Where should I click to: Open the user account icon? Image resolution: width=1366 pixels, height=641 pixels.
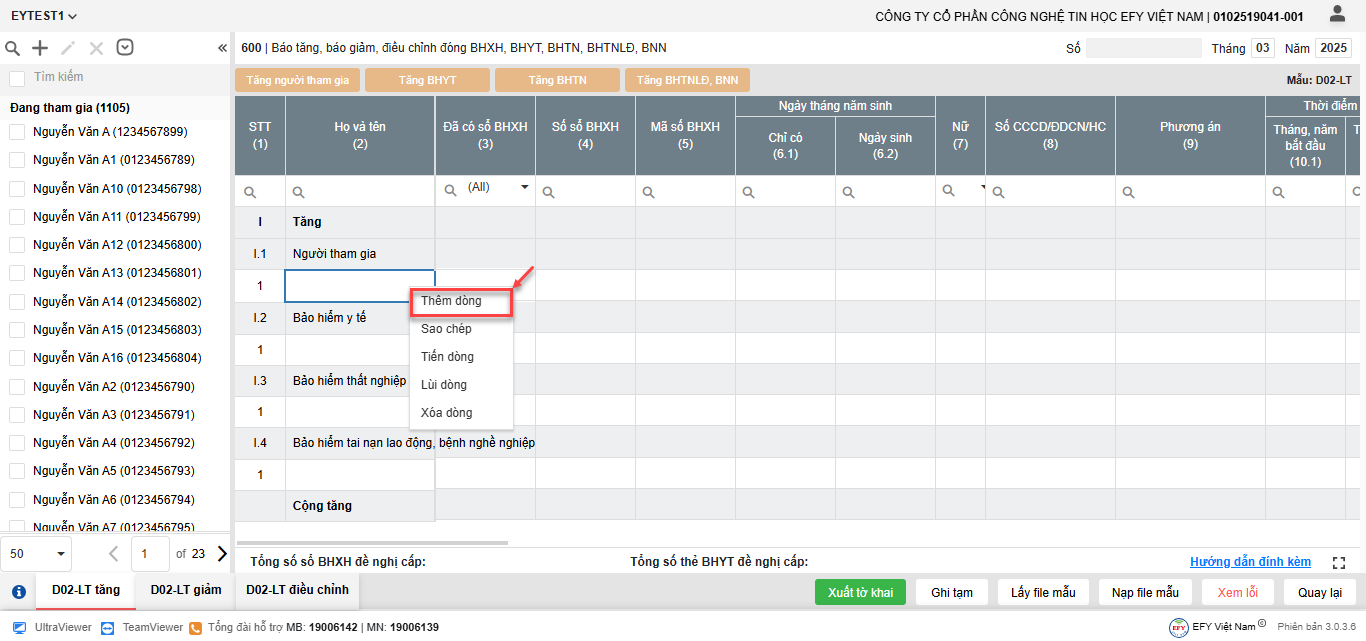pyautogui.click(x=1337, y=15)
